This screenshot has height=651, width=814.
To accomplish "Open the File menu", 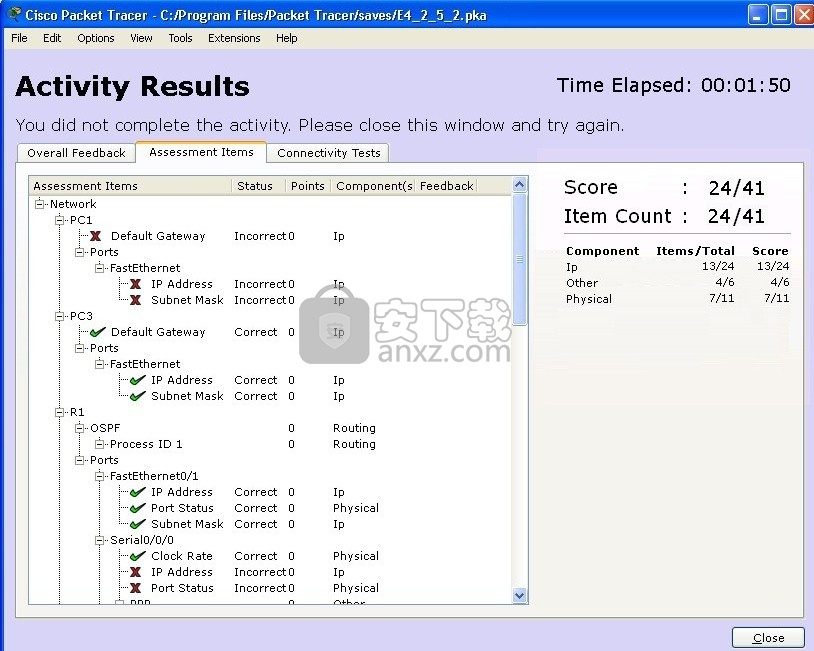I will [19, 38].
